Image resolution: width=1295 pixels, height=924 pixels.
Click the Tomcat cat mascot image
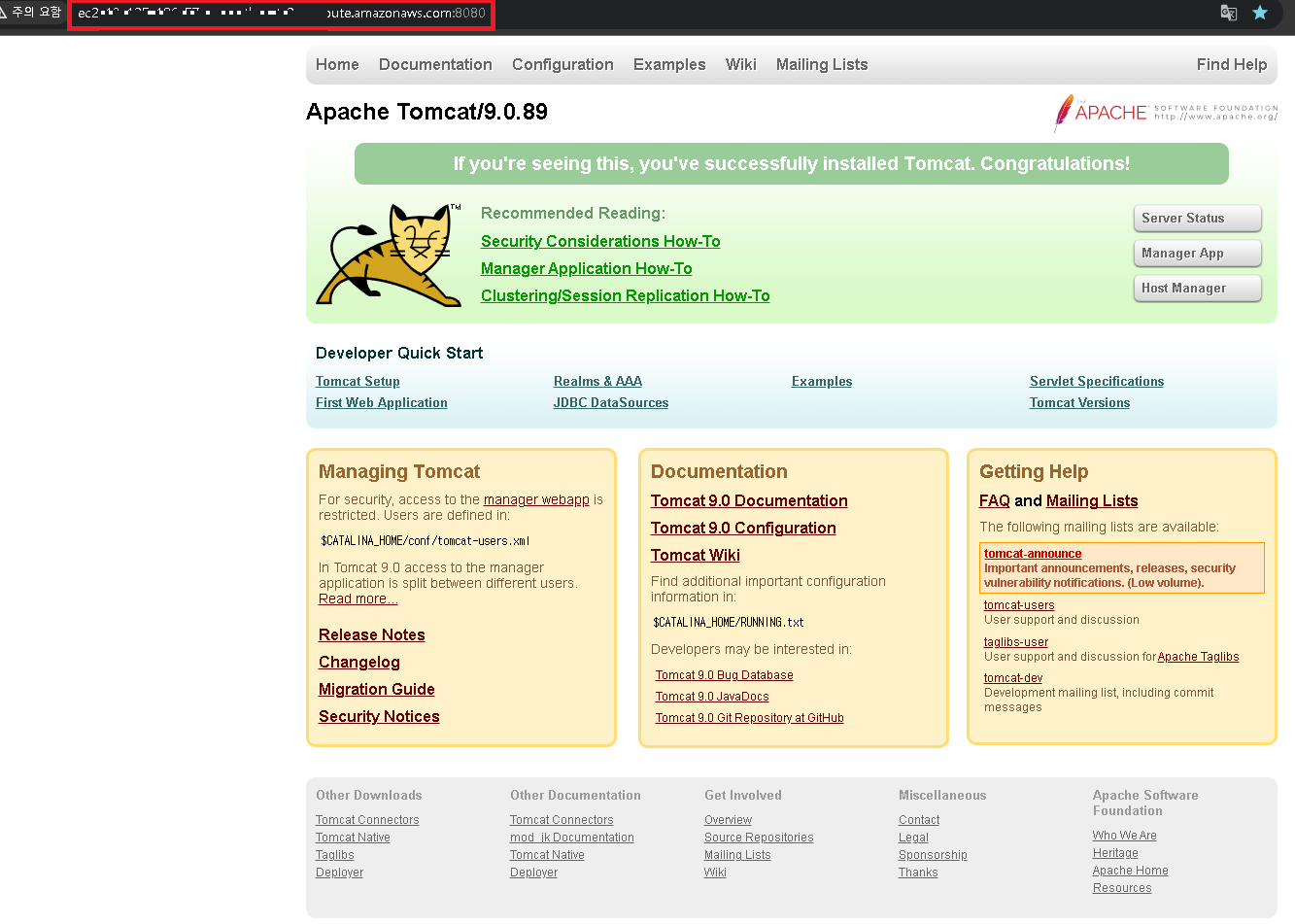[389, 256]
